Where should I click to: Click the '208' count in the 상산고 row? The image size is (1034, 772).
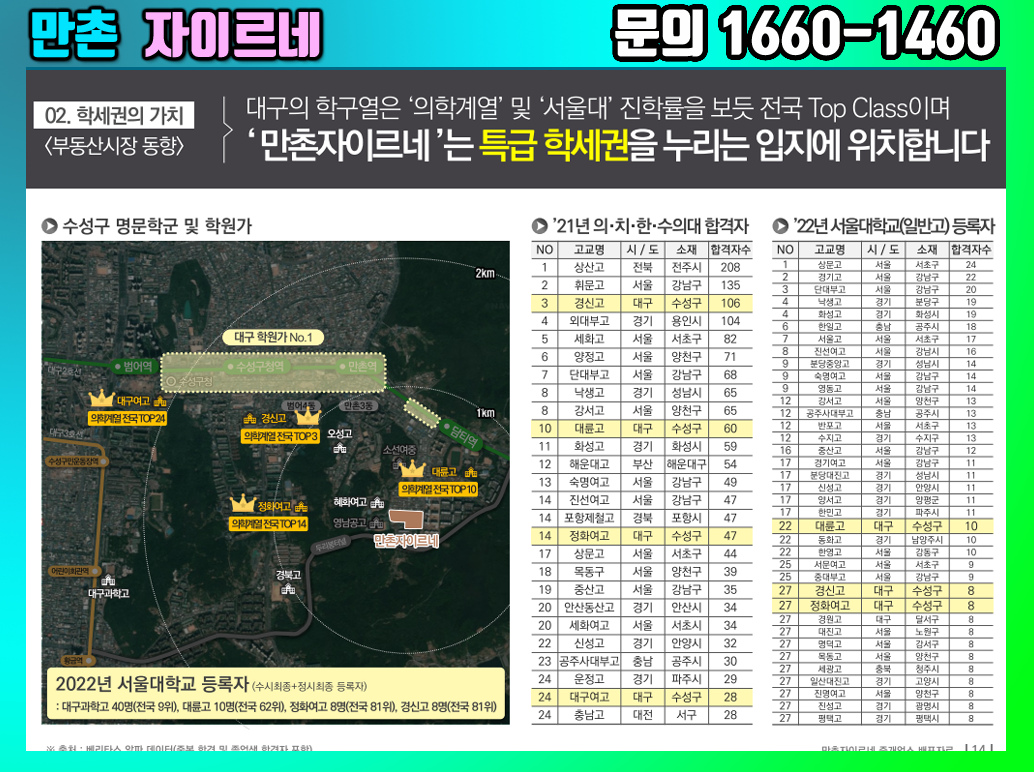730,268
